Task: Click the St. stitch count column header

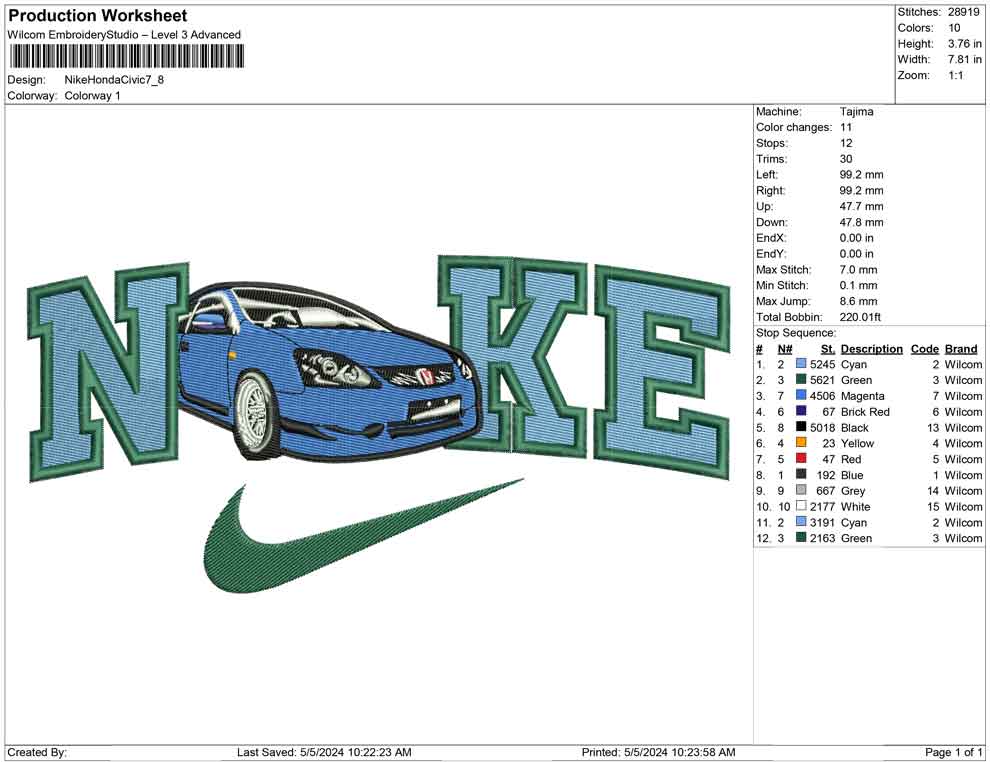Action: [x=827, y=349]
